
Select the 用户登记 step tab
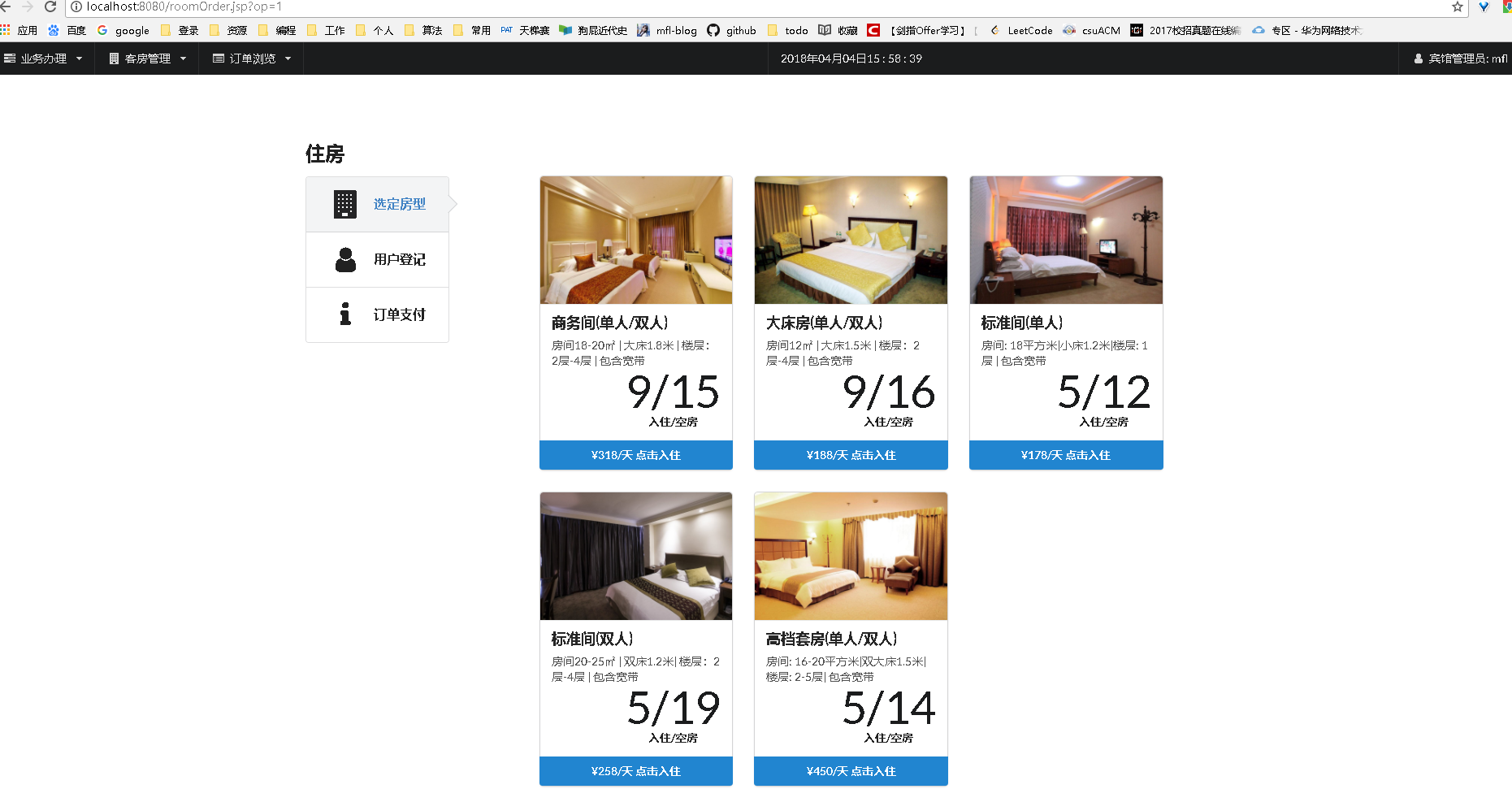(x=377, y=259)
